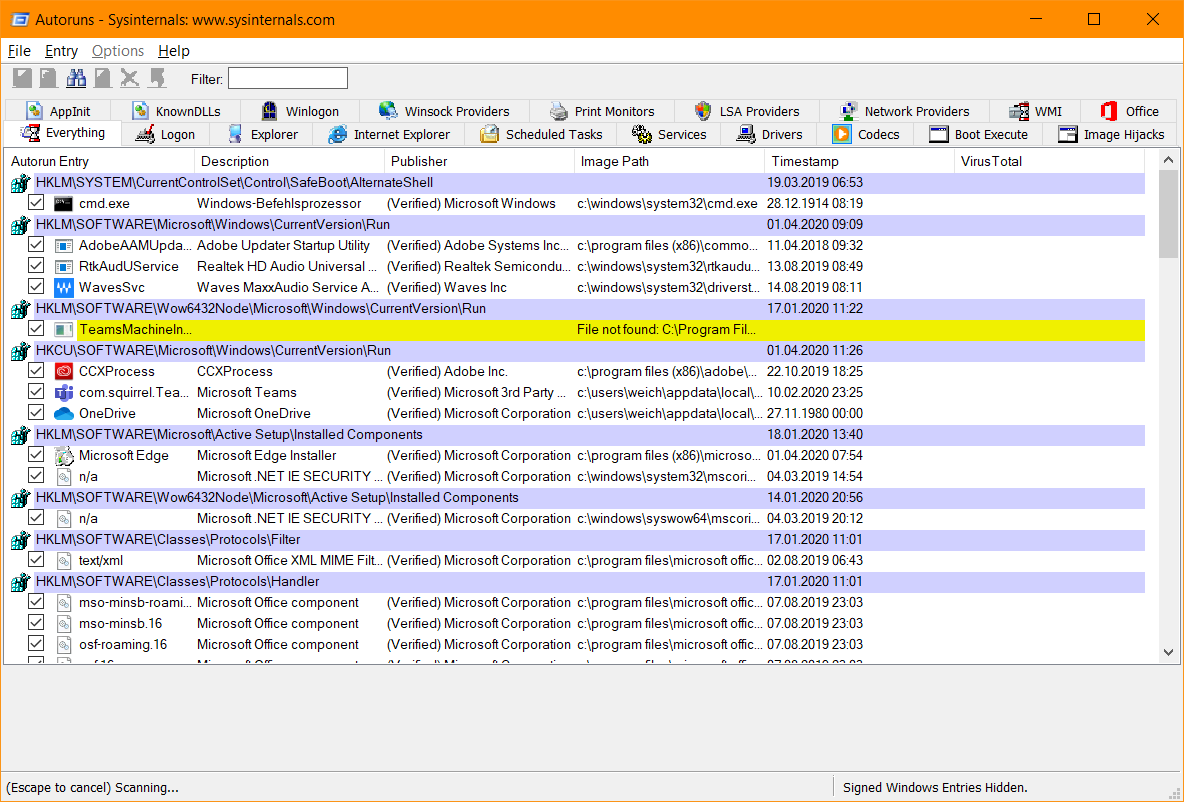Click the vertical scrollbar thumb
This screenshot has height=802, width=1184.
click(x=1168, y=214)
